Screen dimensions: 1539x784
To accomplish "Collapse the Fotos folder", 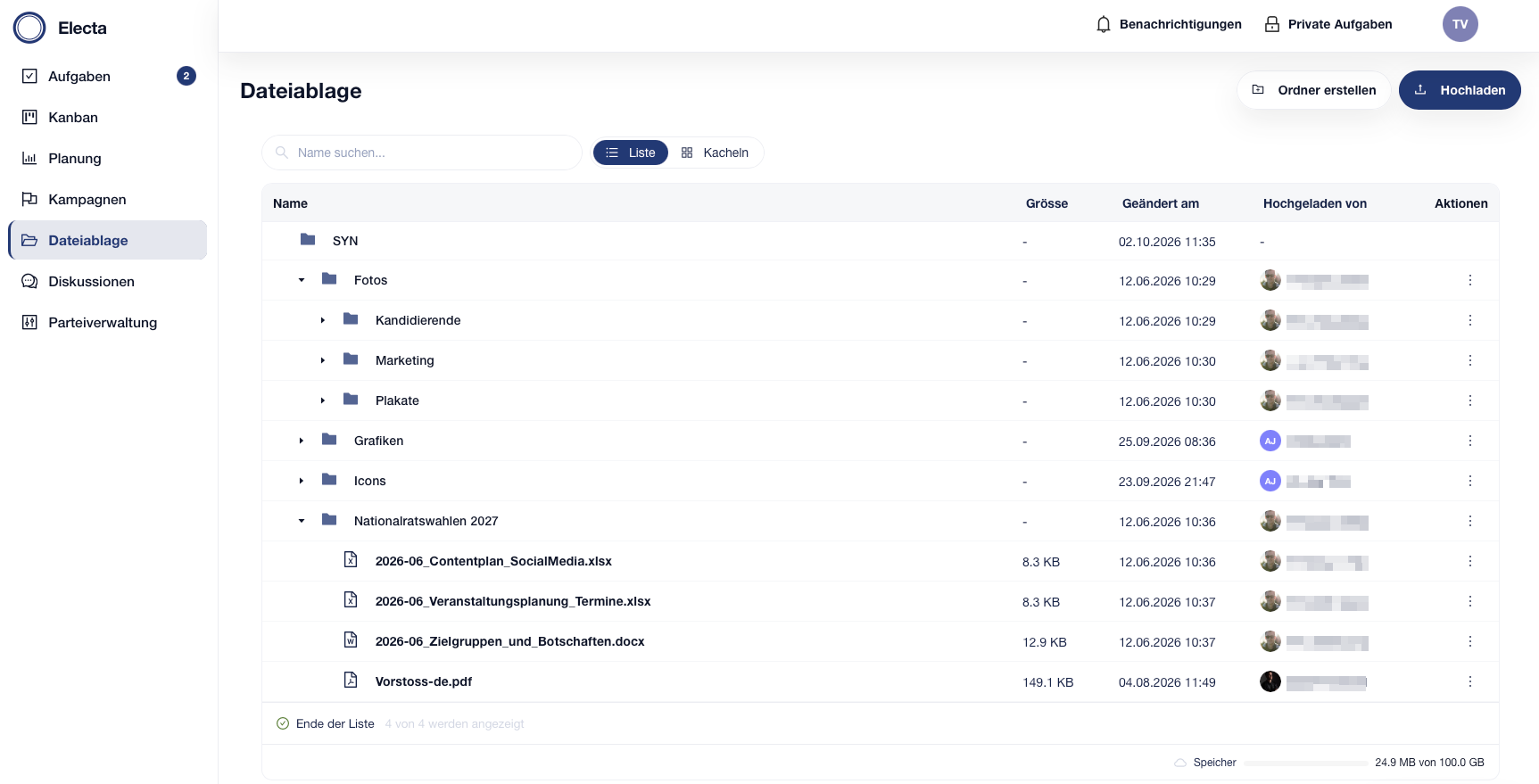I will coord(302,280).
